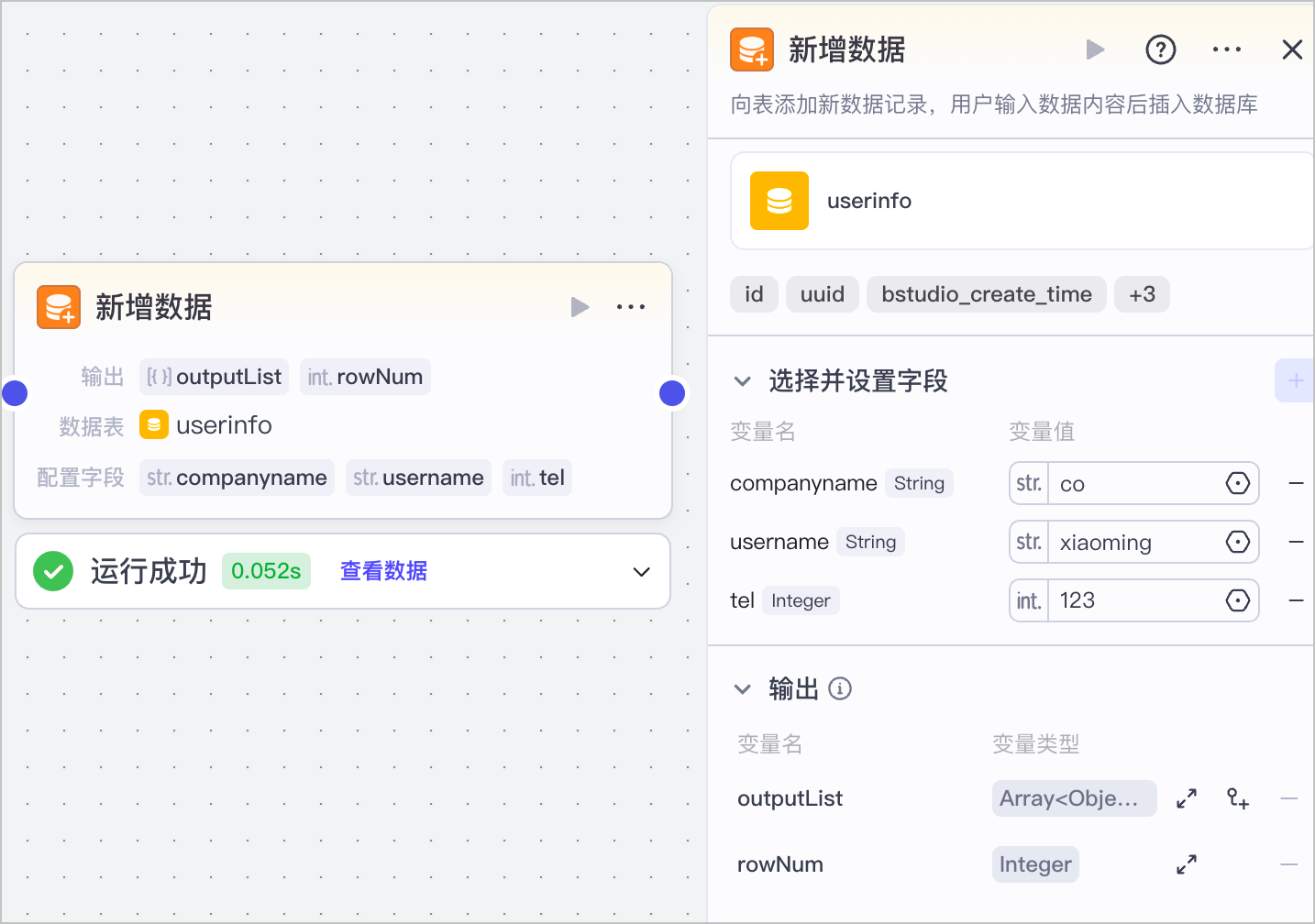Open the Integer type dropdown for rowNum

(x=1035, y=864)
